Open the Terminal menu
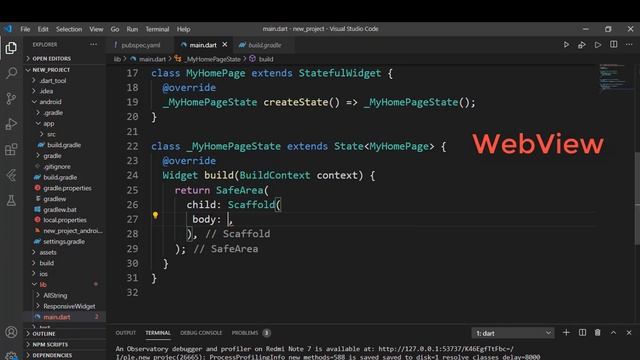The image size is (640, 360). 157,29
